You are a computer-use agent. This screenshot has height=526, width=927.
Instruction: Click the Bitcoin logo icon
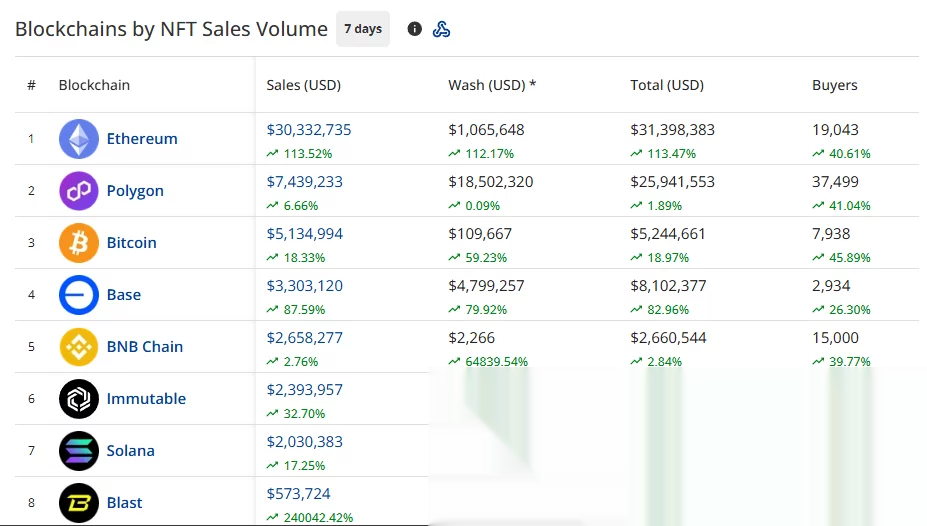click(79, 243)
